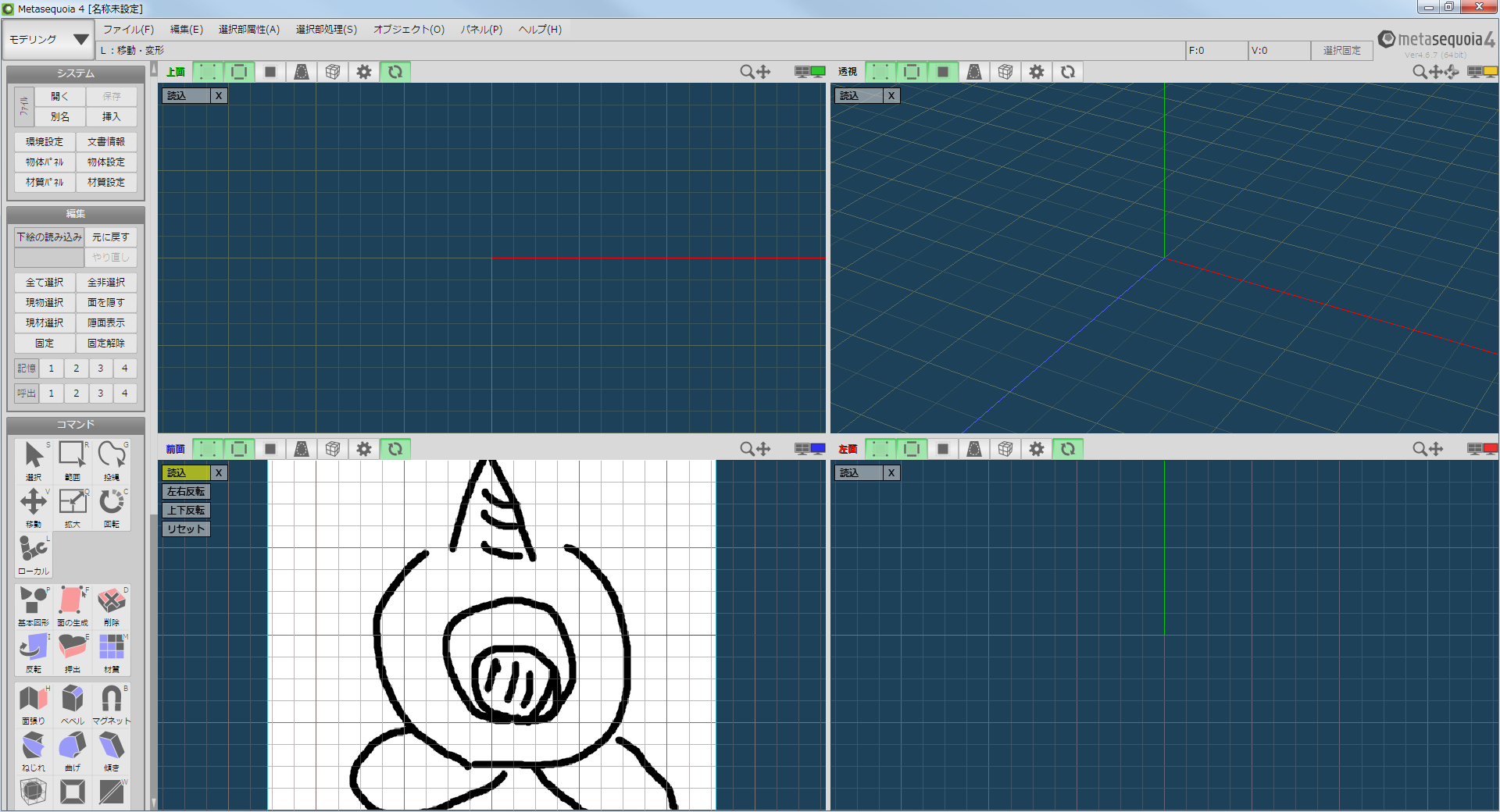Viewport: 1500px width, 812px height.
Task: Choose the ローカル local axis tool
Action: [x=34, y=554]
